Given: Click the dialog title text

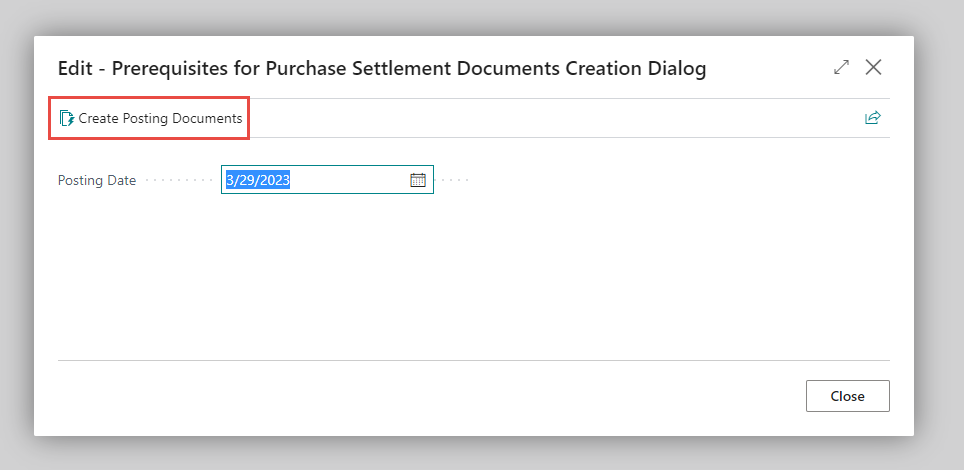Looking at the screenshot, I should click(380, 68).
